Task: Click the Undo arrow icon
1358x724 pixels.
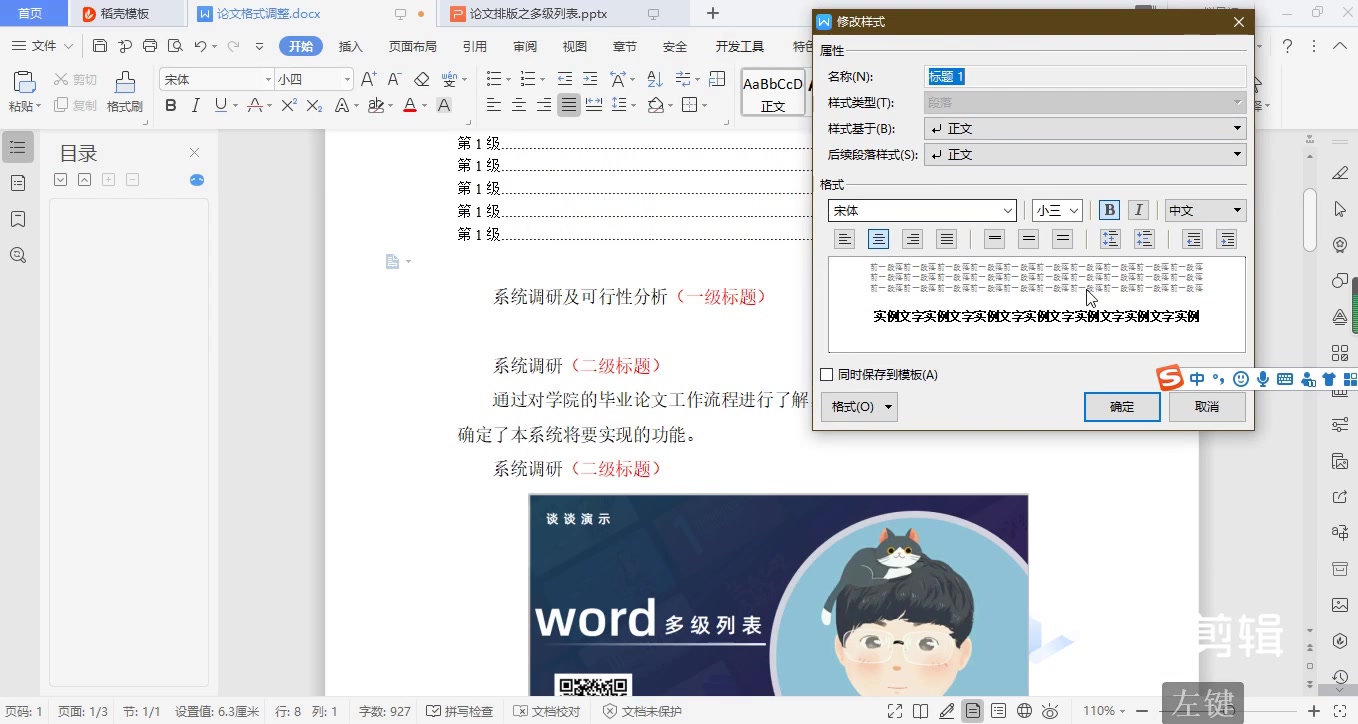Action: 200,46
